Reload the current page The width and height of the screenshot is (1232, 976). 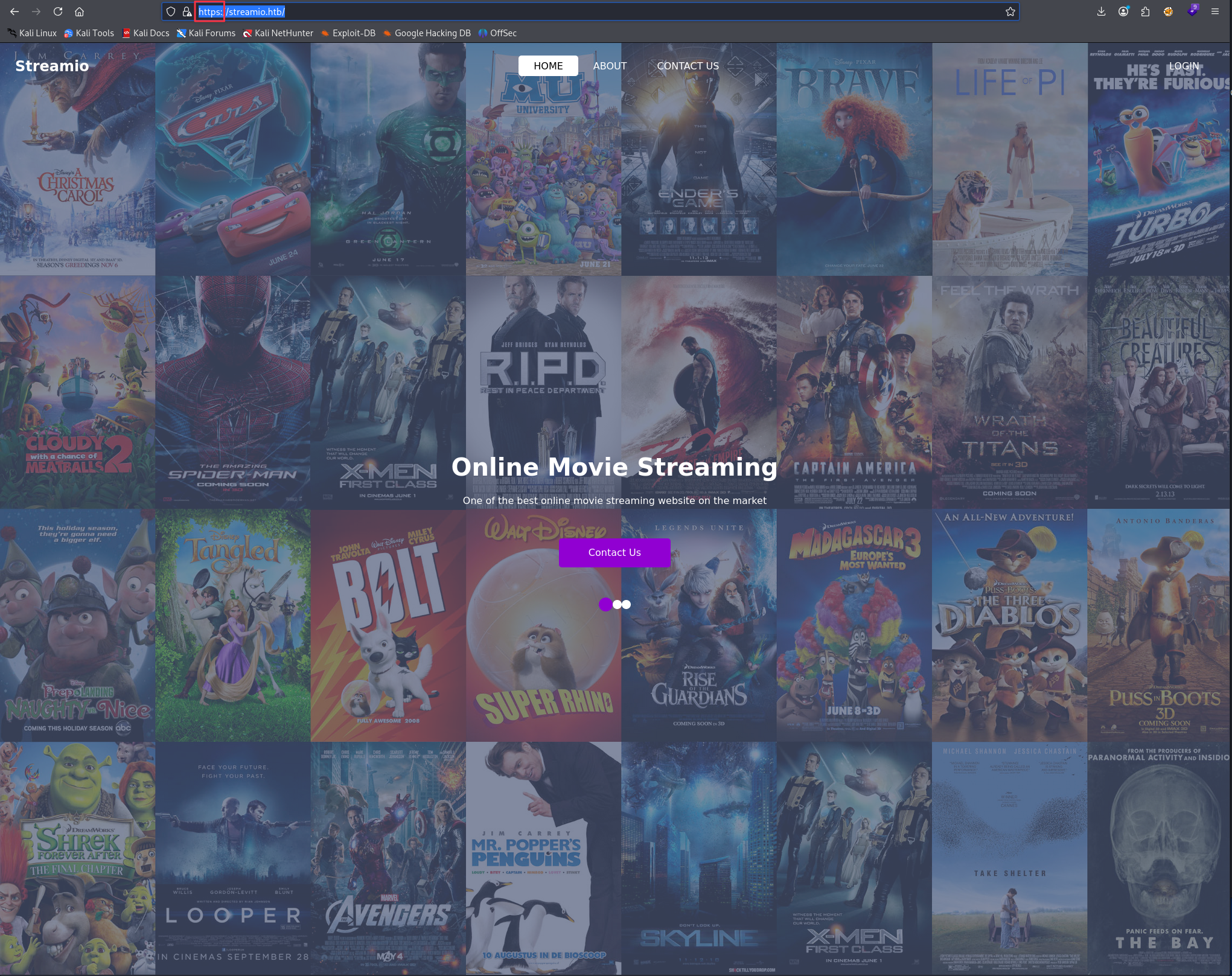(x=58, y=11)
